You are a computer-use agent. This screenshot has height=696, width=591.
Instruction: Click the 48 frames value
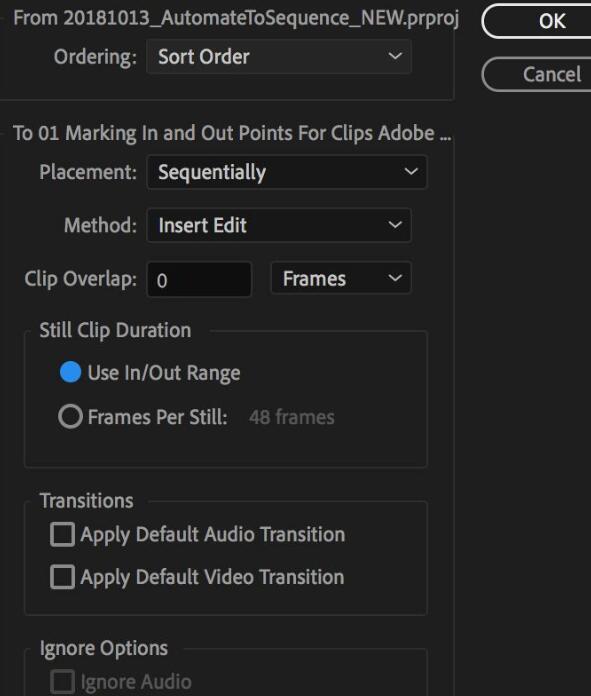click(291, 417)
